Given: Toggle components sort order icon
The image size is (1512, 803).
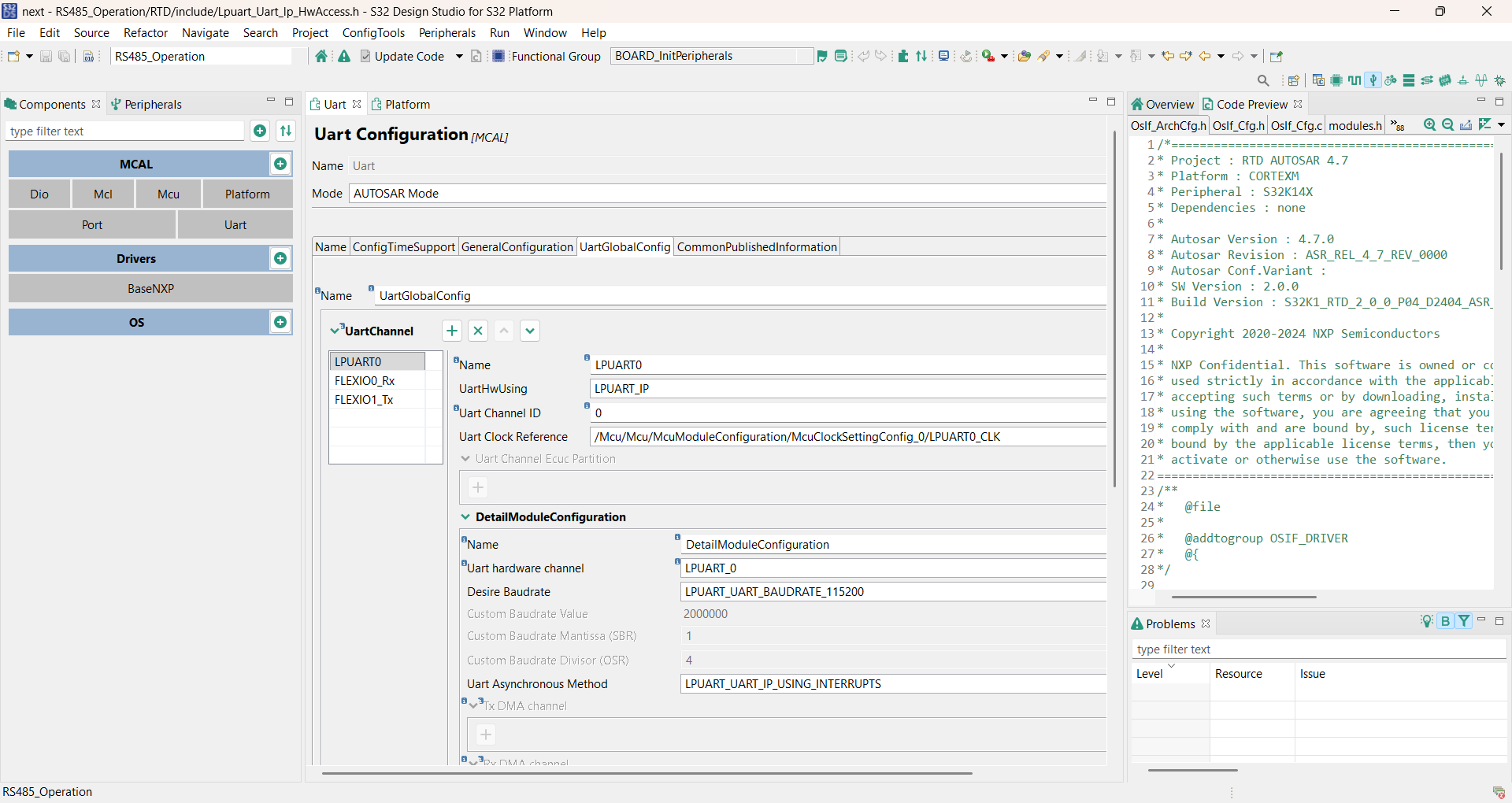Looking at the screenshot, I should [286, 131].
